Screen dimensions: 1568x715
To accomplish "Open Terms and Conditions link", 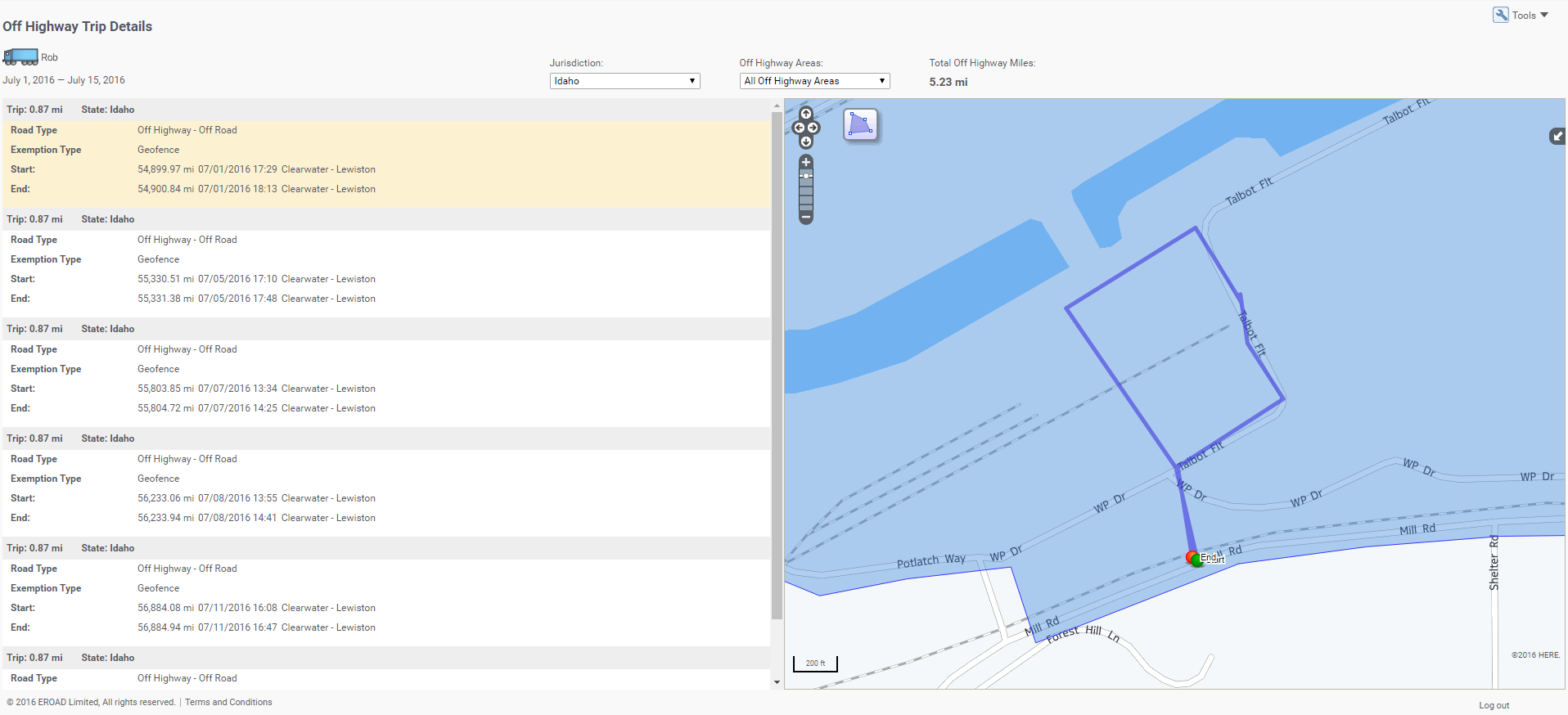I will (228, 702).
